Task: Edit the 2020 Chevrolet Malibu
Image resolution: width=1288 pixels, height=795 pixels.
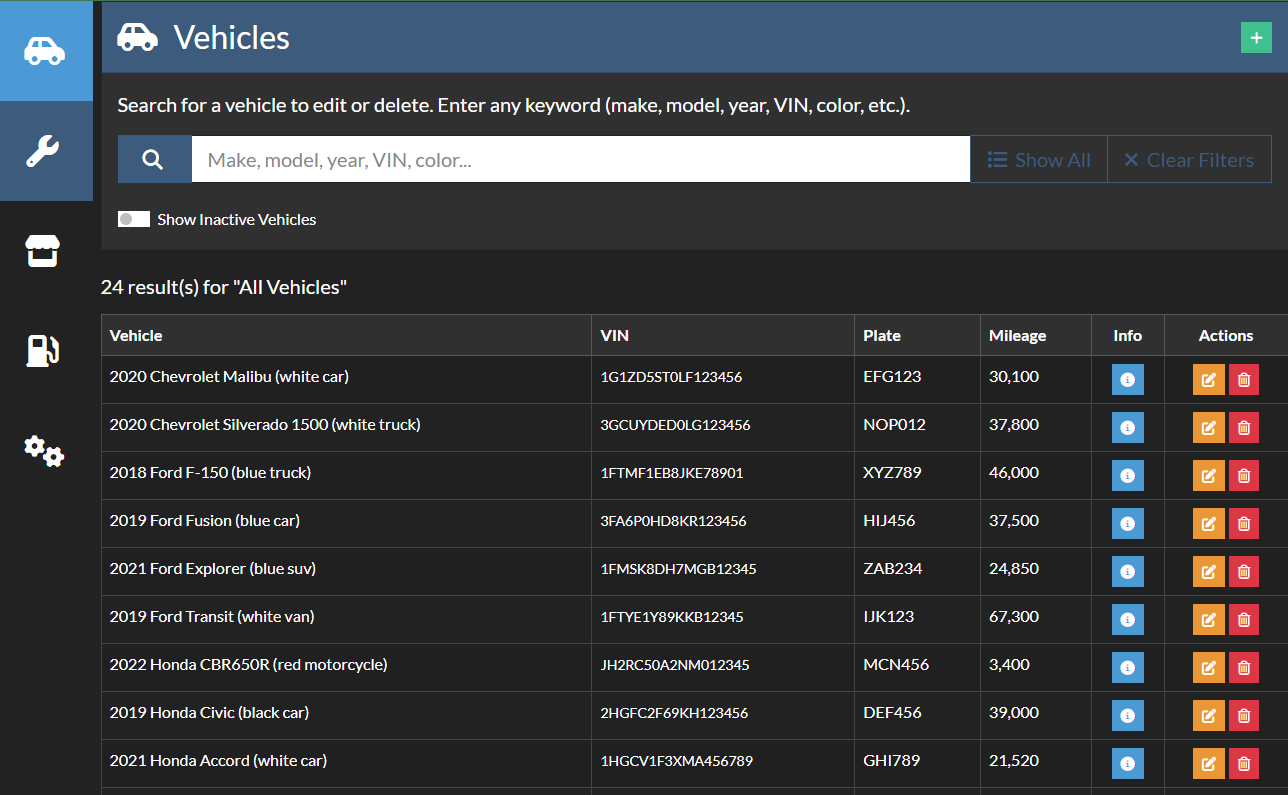Action: (x=1208, y=379)
